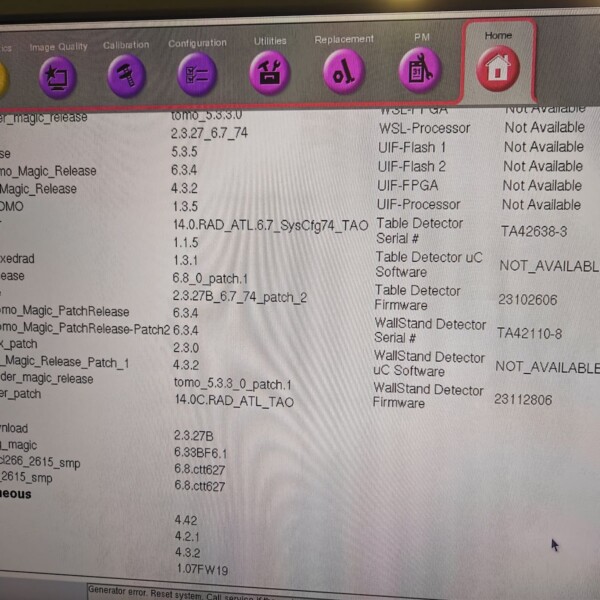Select version 14.0.RAD_ATL.6.7_SysCfg74_TAO entry
The height and width of the screenshot is (600, 600).
click(x=271, y=225)
